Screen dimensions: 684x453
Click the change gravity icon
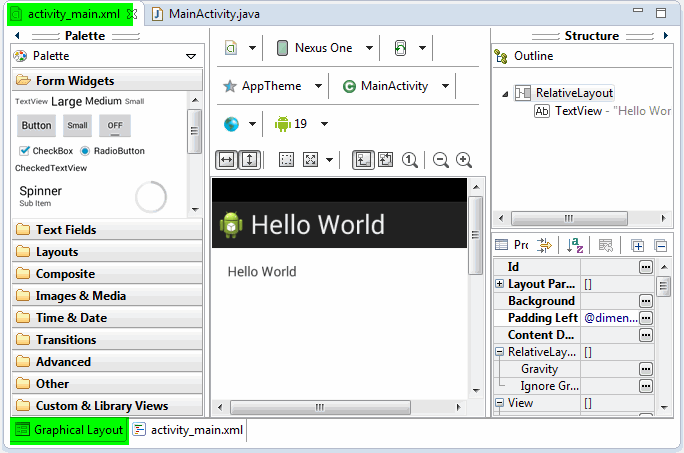[311, 160]
